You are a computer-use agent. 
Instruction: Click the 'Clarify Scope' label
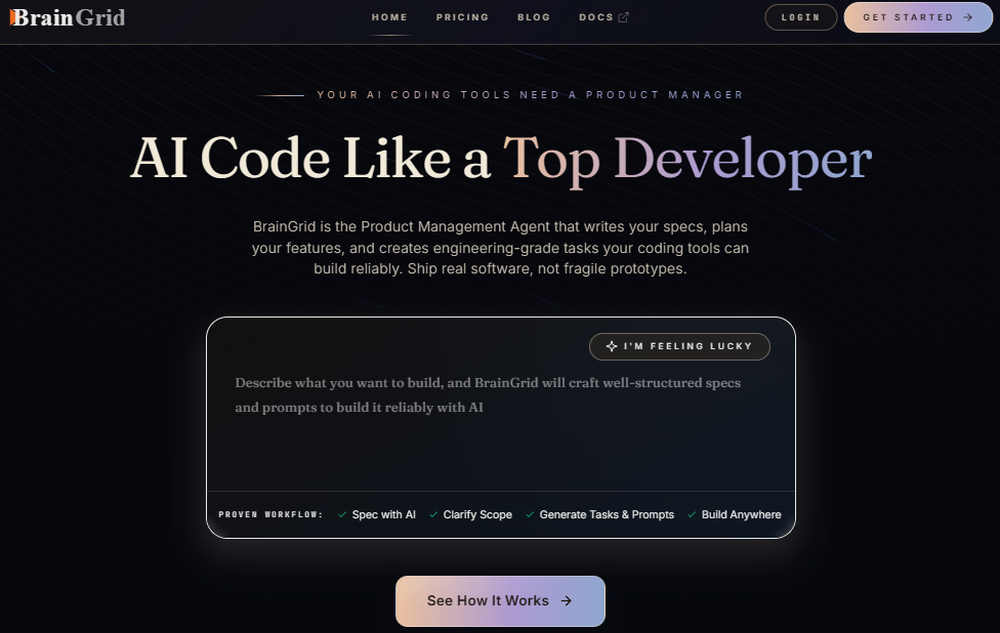[478, 514]
